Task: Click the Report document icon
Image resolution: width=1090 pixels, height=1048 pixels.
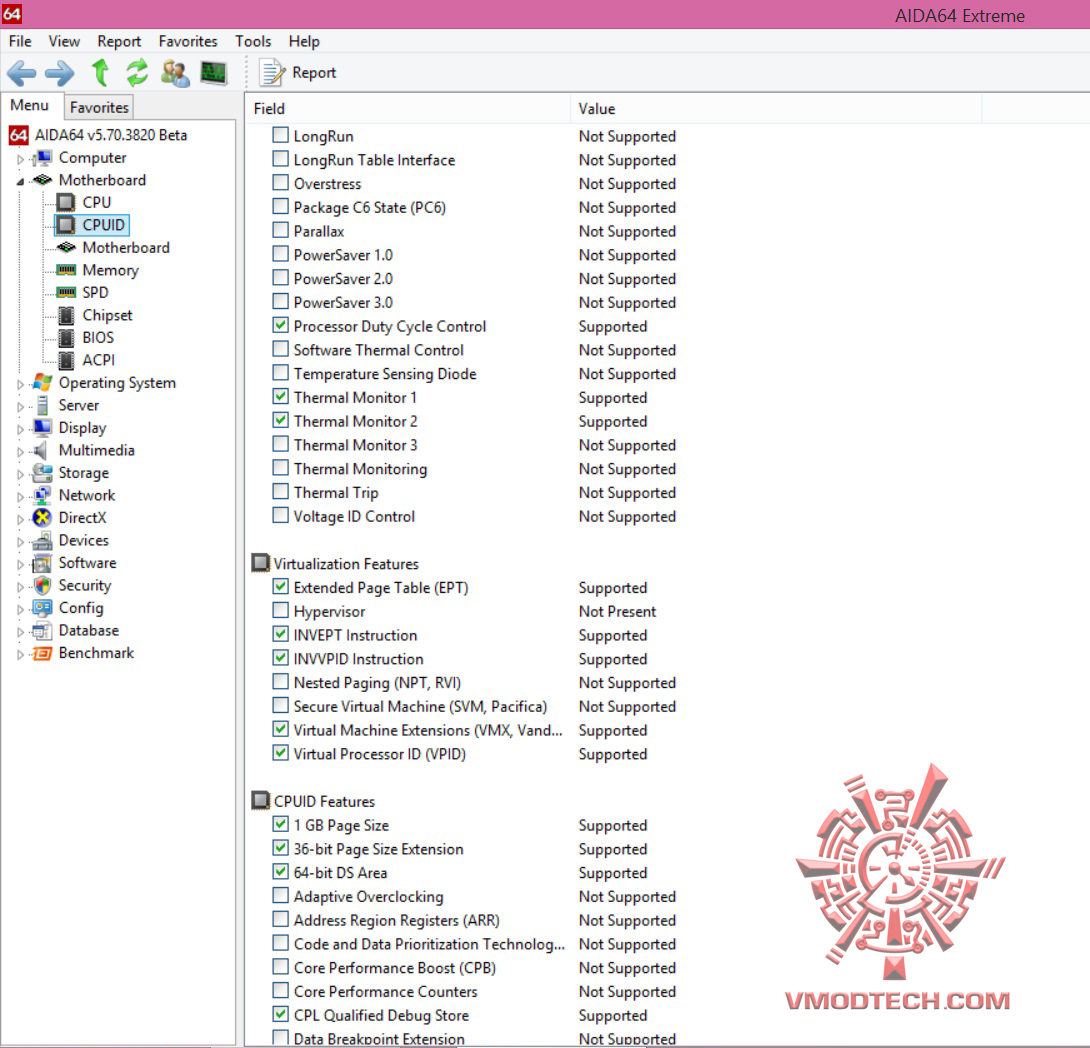Action: pyautogui.click(x=272, y=72)
